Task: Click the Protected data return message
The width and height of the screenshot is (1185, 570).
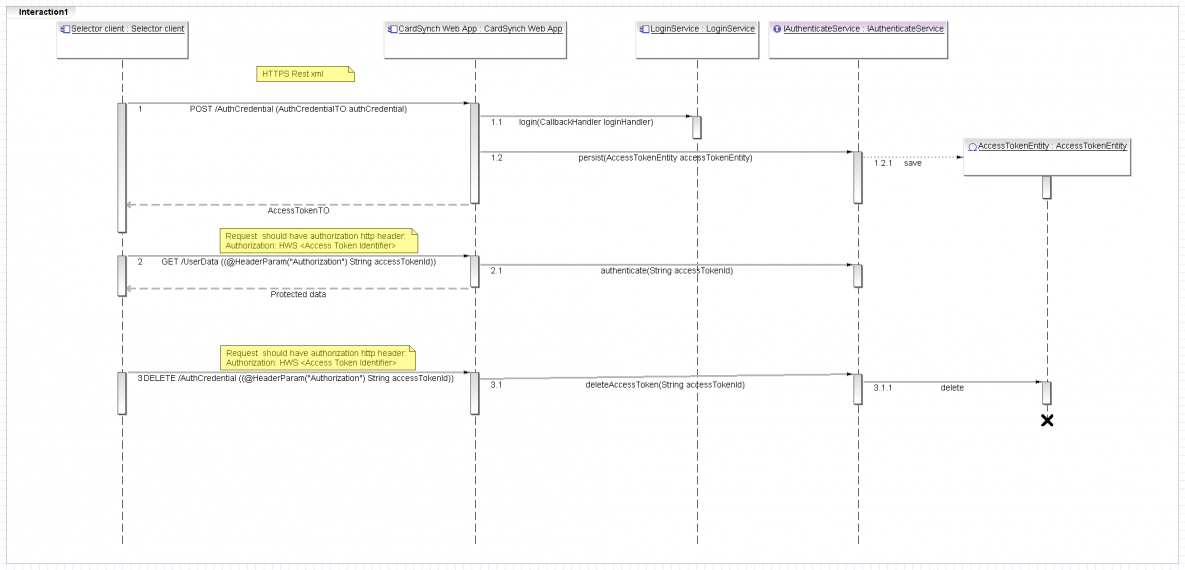Action: [x=298, y=294]
